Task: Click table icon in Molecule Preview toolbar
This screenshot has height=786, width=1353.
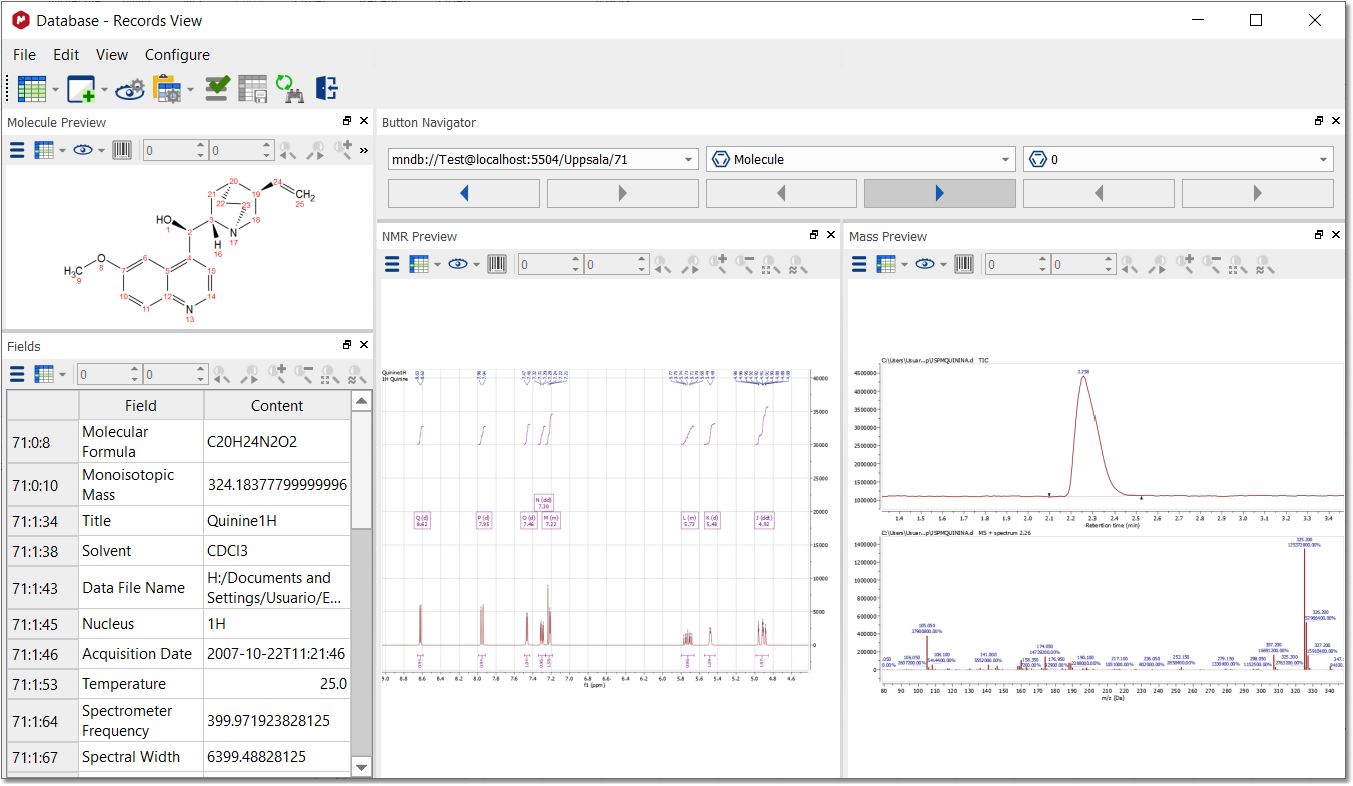Action: (44, 150)
